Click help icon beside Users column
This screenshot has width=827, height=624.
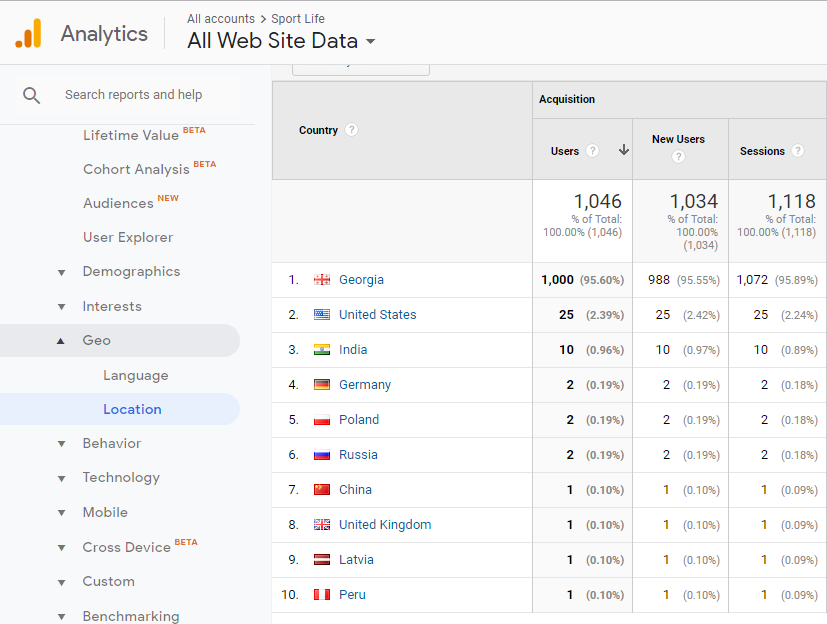593,151
